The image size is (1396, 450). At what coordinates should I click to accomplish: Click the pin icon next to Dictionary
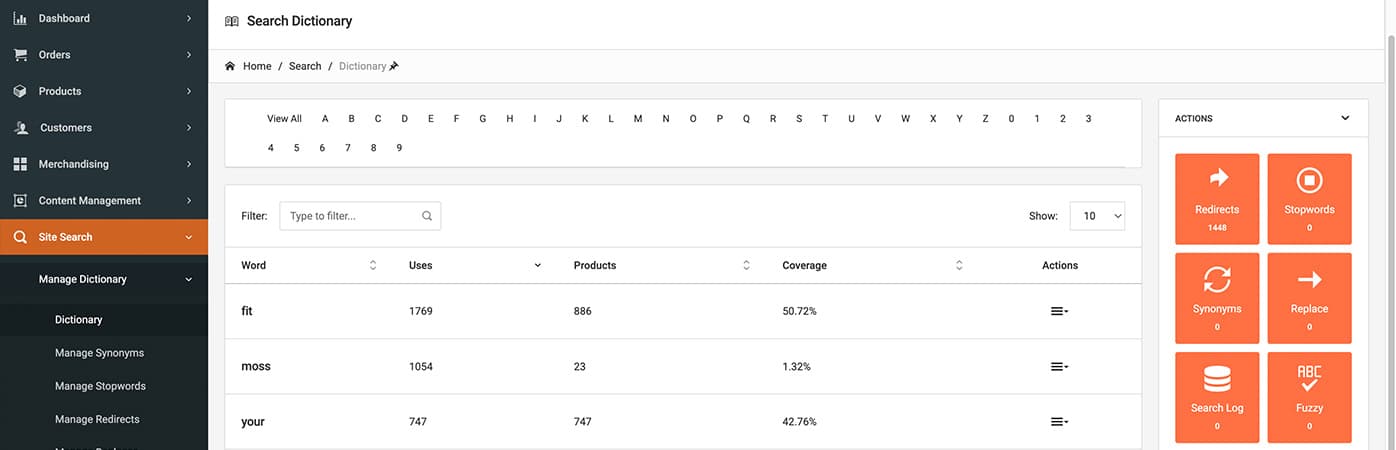(394, 66)
